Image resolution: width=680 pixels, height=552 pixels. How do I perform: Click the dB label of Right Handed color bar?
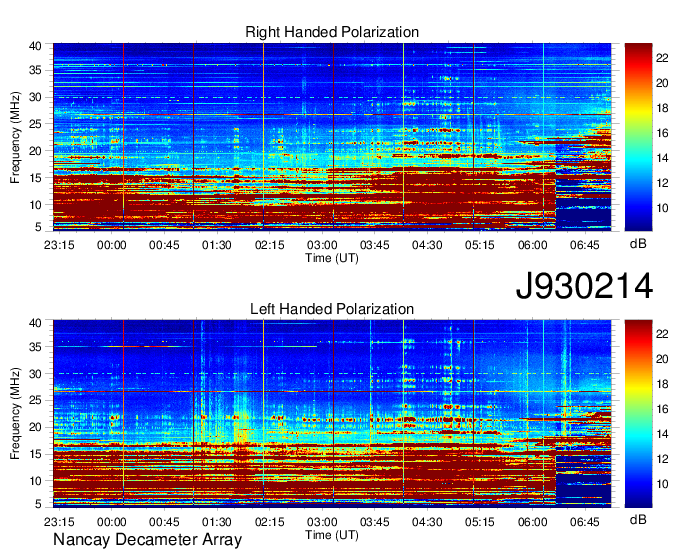[x=638, y=244]
